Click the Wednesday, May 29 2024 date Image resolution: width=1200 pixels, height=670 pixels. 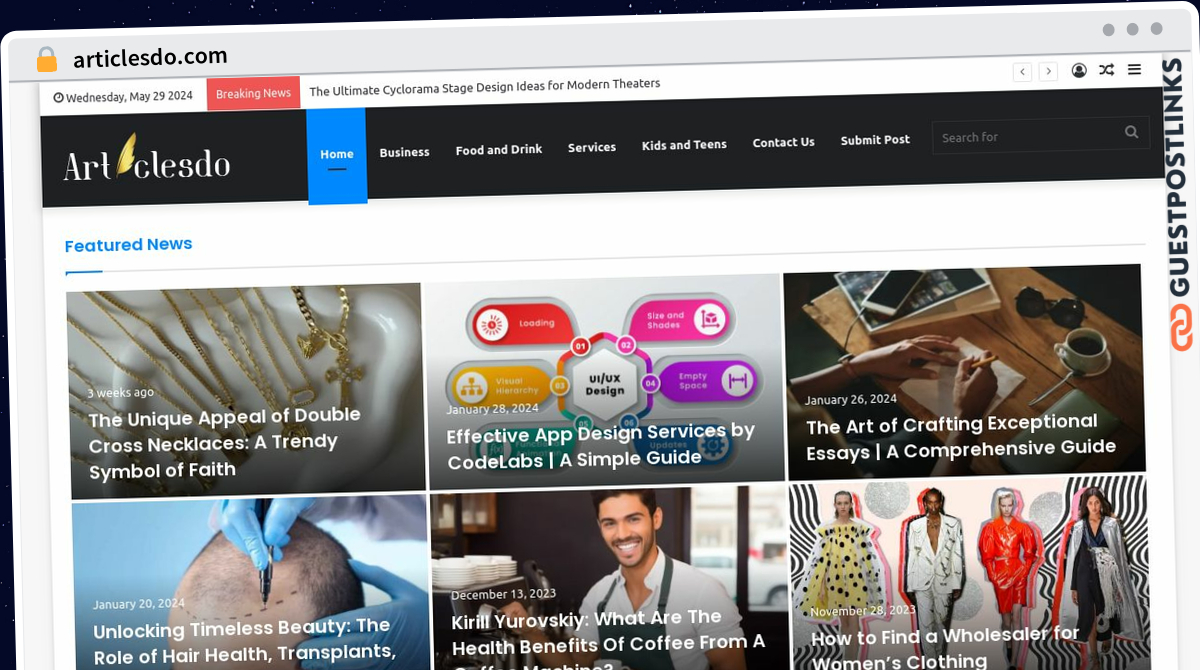pos(129,96)
